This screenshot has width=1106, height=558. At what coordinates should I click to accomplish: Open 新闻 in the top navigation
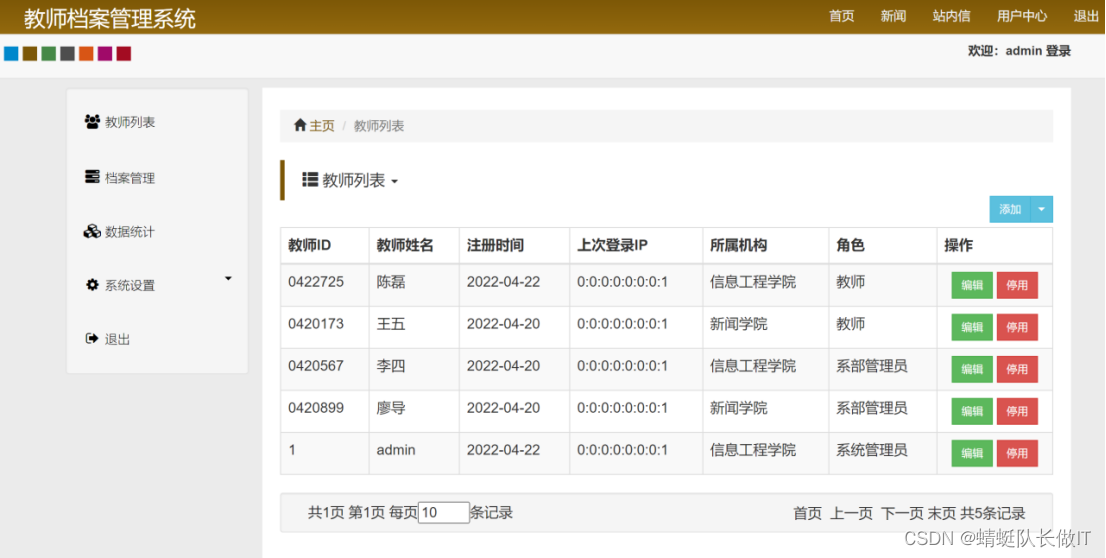tap(893, 16)
